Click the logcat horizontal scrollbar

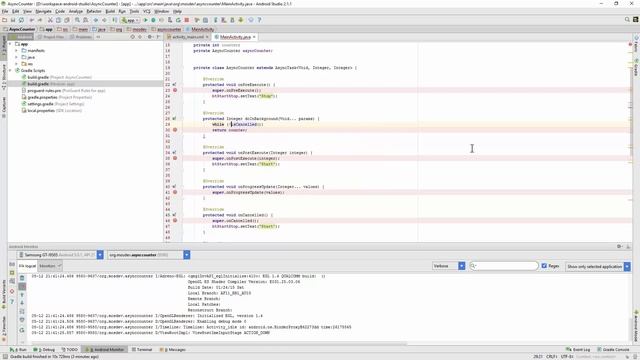tap(219, 344)
